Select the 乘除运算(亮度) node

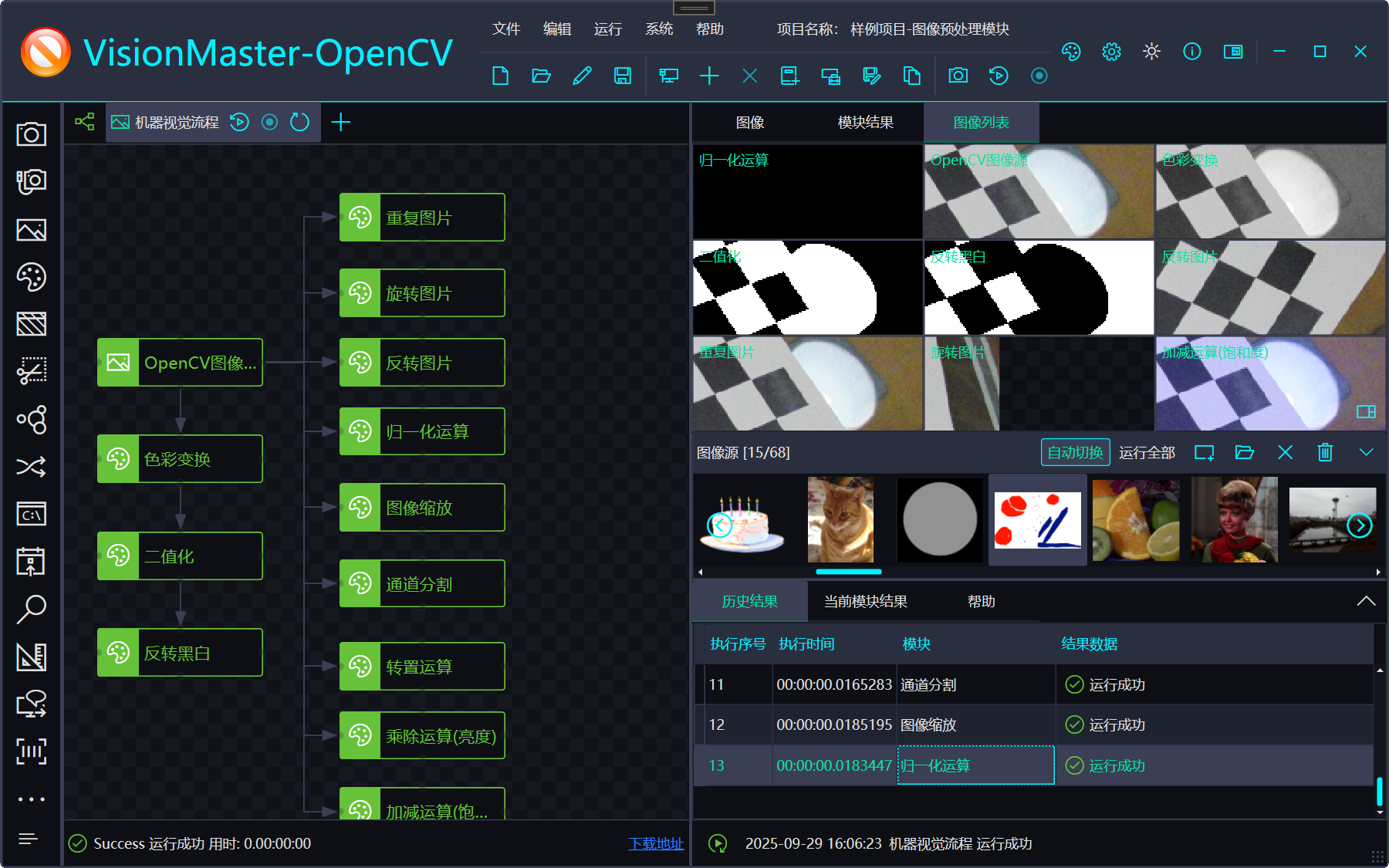coord(422,736)
